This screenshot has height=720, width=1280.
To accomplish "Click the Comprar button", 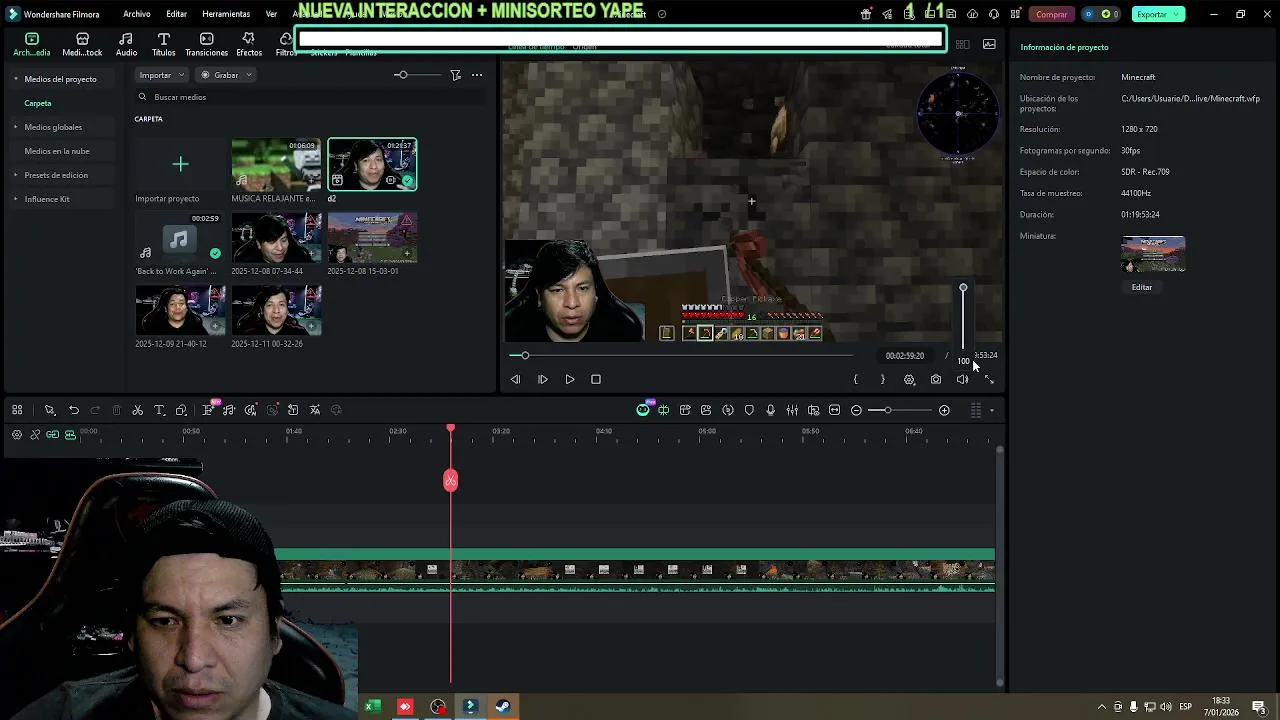I will [x=1051, y=14].
